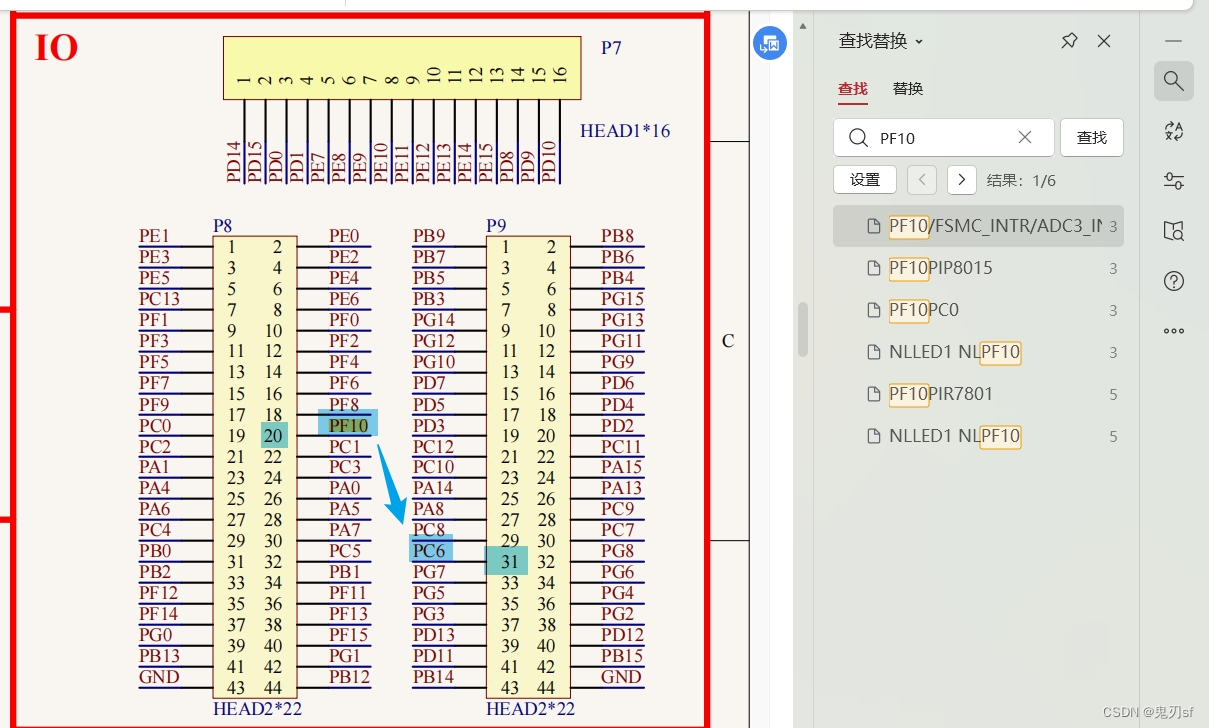Toggle the pin icon on the 查找替换 panel
1209x728 pixels.
pos(1069,40)
